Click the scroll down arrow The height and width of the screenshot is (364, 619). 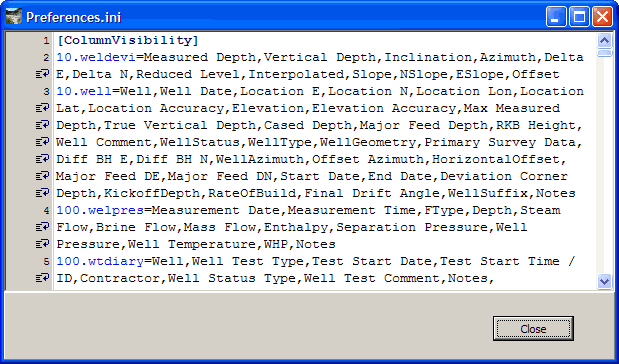point(604,282)
